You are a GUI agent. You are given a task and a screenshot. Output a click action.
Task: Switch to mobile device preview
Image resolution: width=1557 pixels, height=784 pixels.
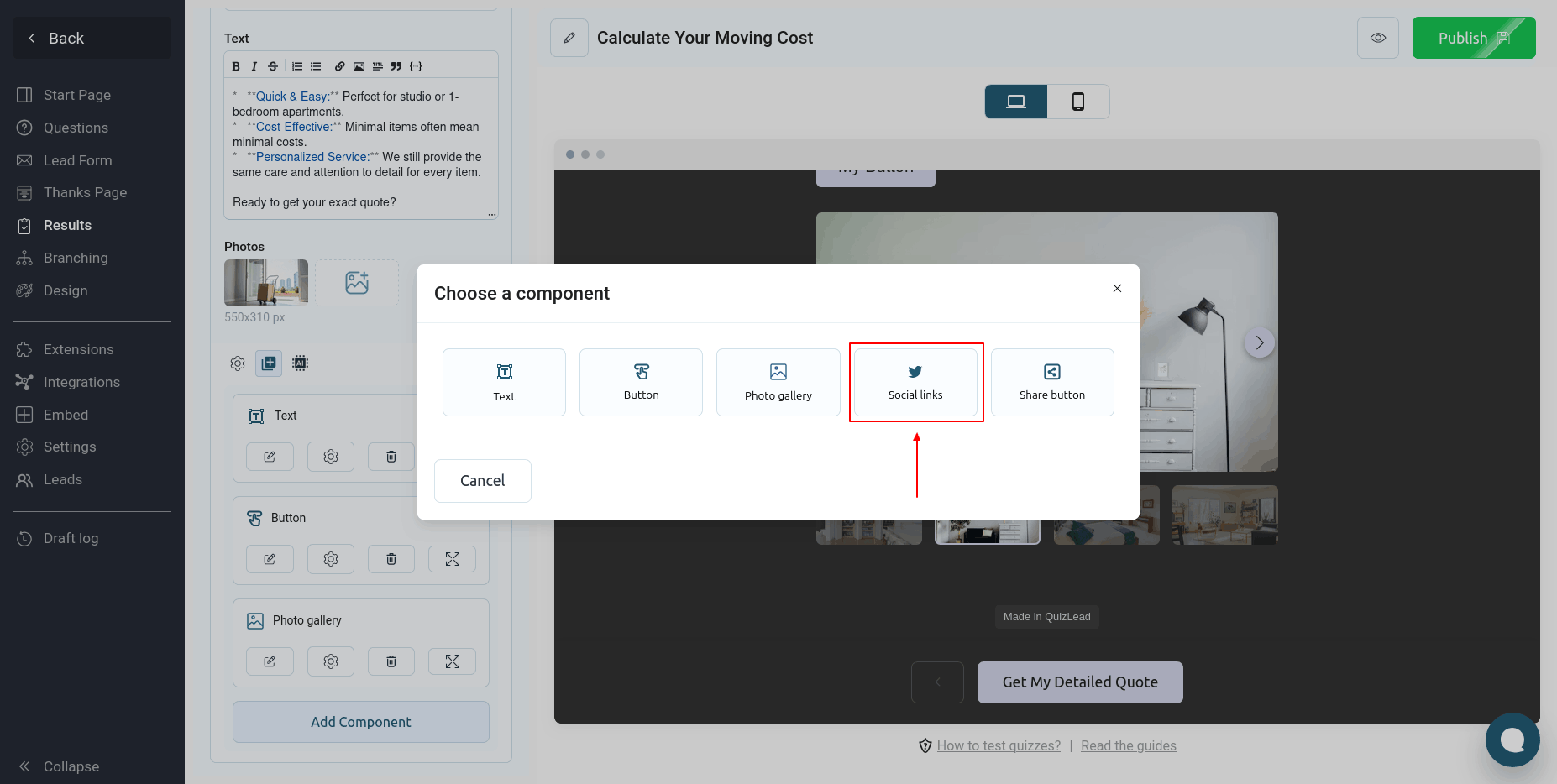(1078, 102)
